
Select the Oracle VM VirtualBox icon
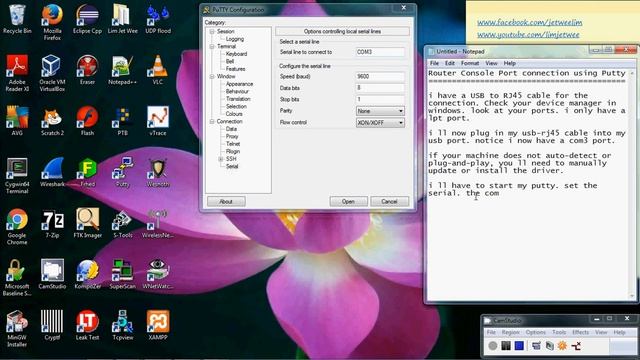(52, 73)
